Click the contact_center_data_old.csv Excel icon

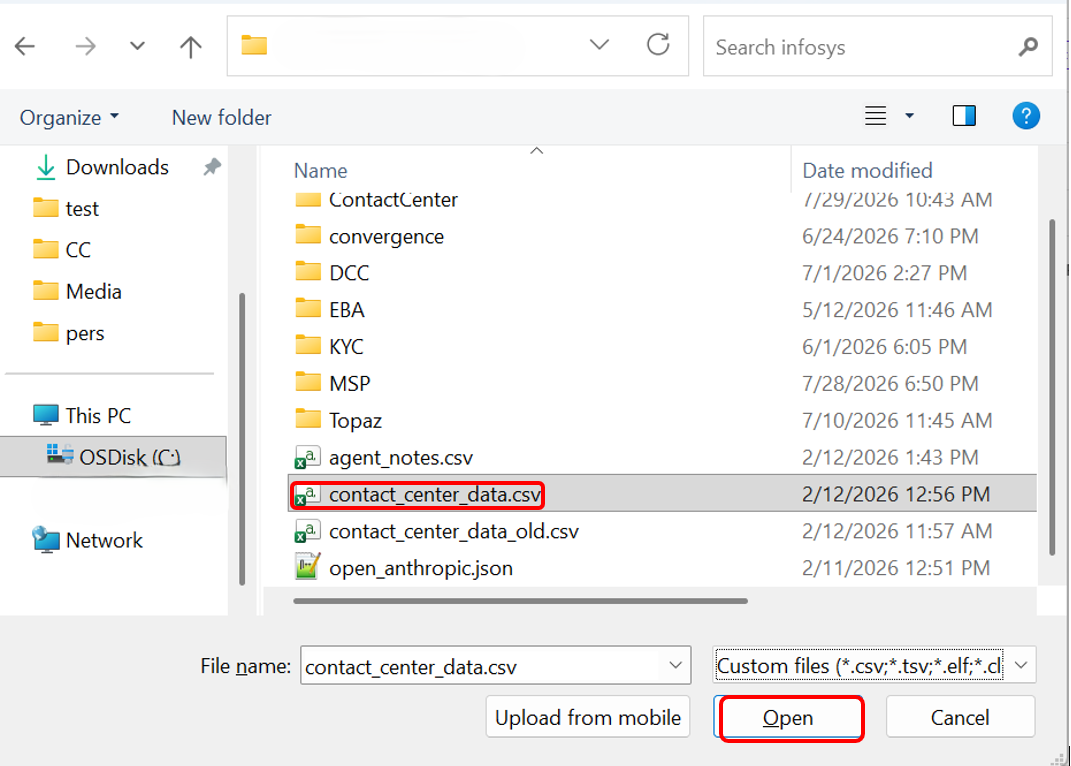tap(307, 530)
